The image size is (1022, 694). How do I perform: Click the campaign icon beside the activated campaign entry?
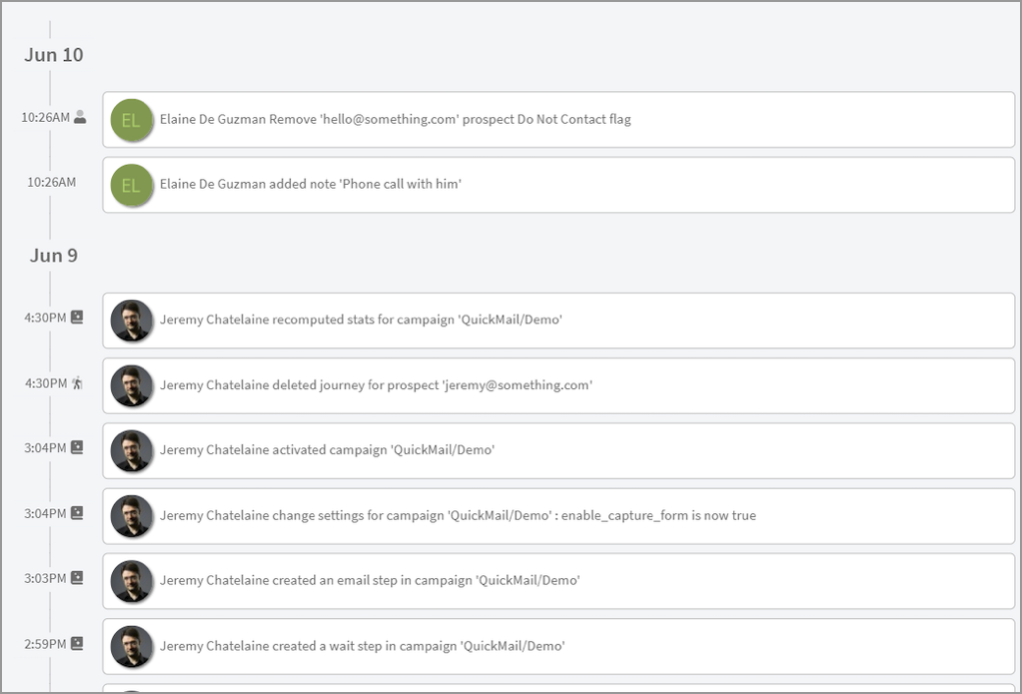77,448
